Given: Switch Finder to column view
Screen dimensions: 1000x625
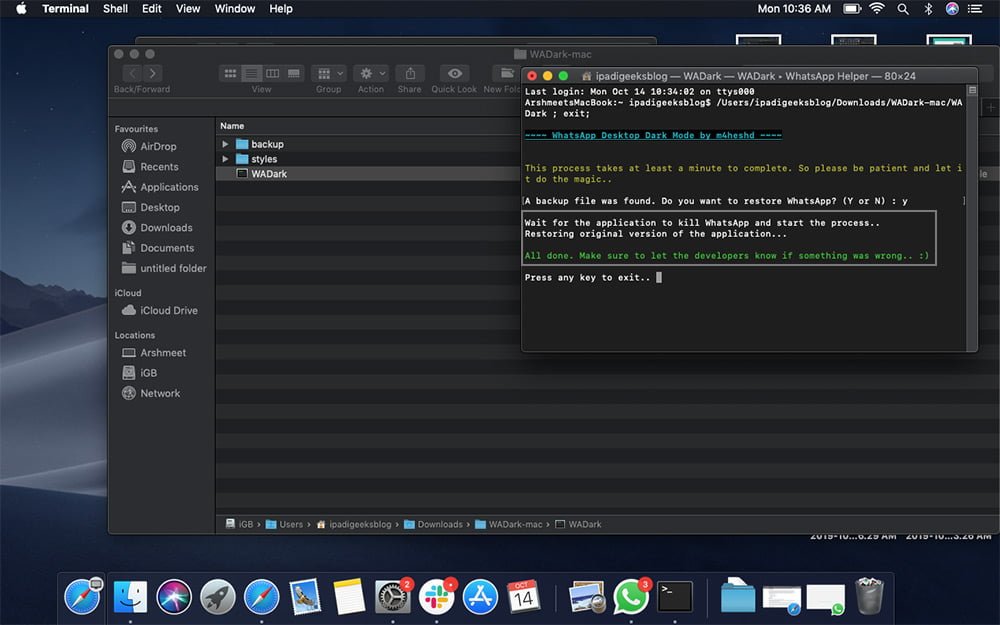Looking at the screenshot, I should (x=272, y=73).
